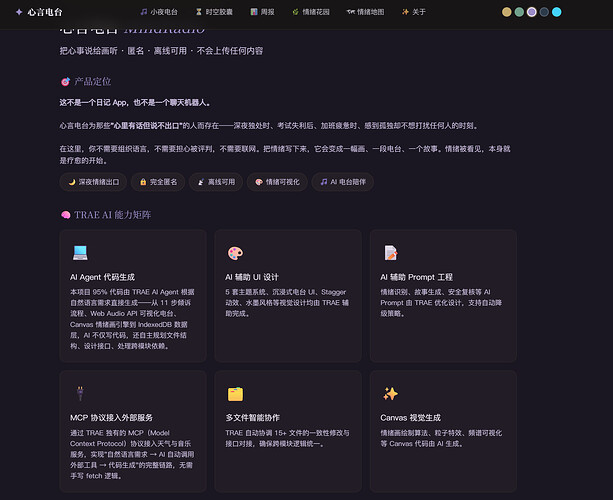Click the brain icon beside TRAE AI 能力矩阵
613x500 pixels.
tap(65, 215)
